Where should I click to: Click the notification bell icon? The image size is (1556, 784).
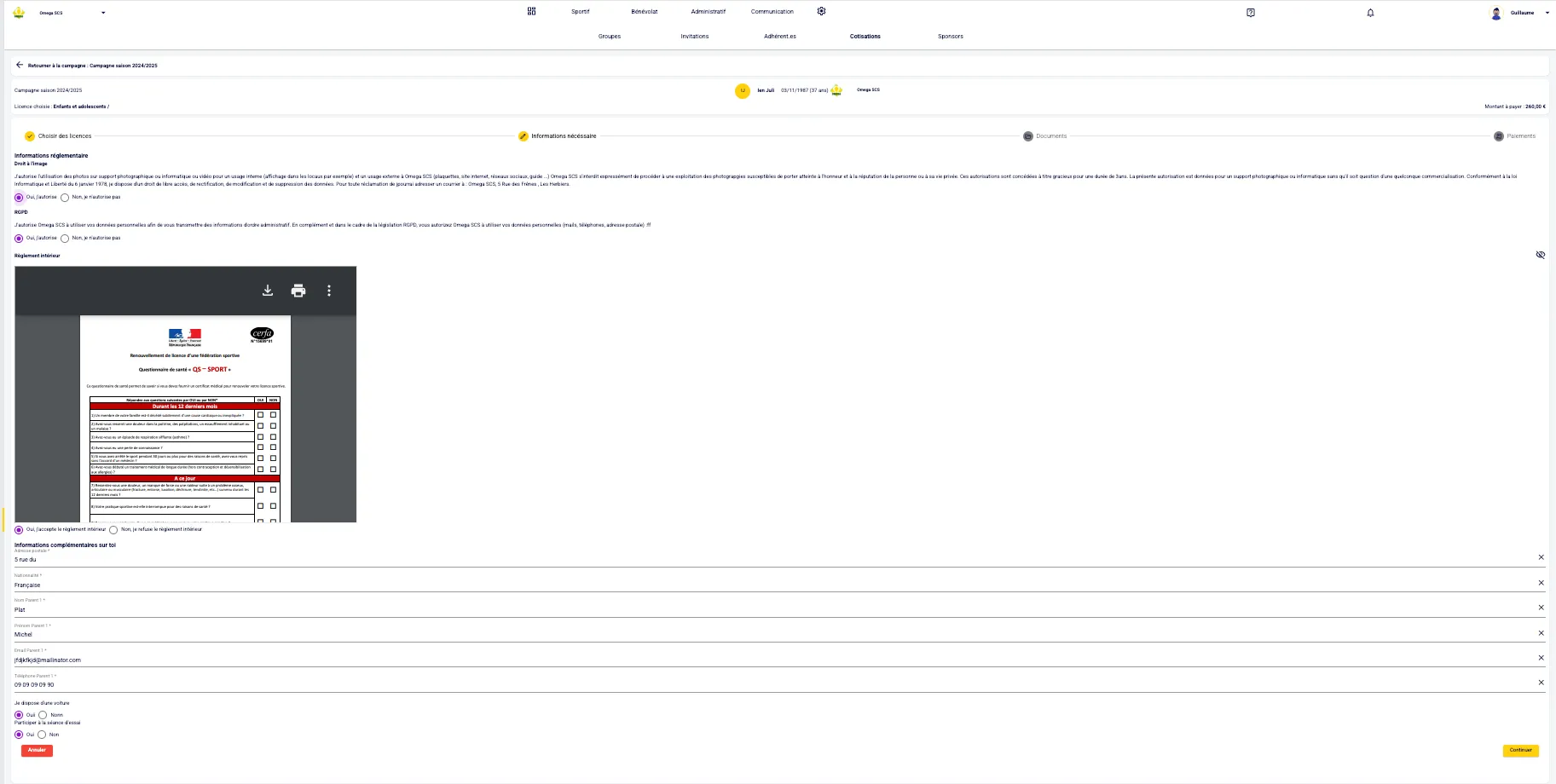(1370, 13)
